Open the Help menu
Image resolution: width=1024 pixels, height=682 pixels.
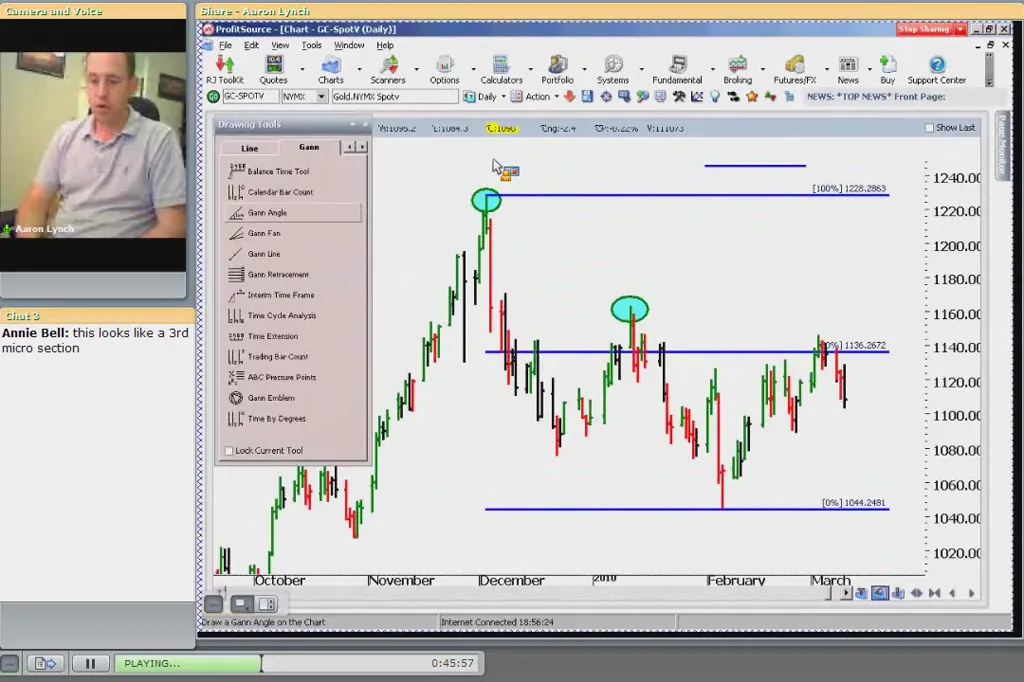385,45
